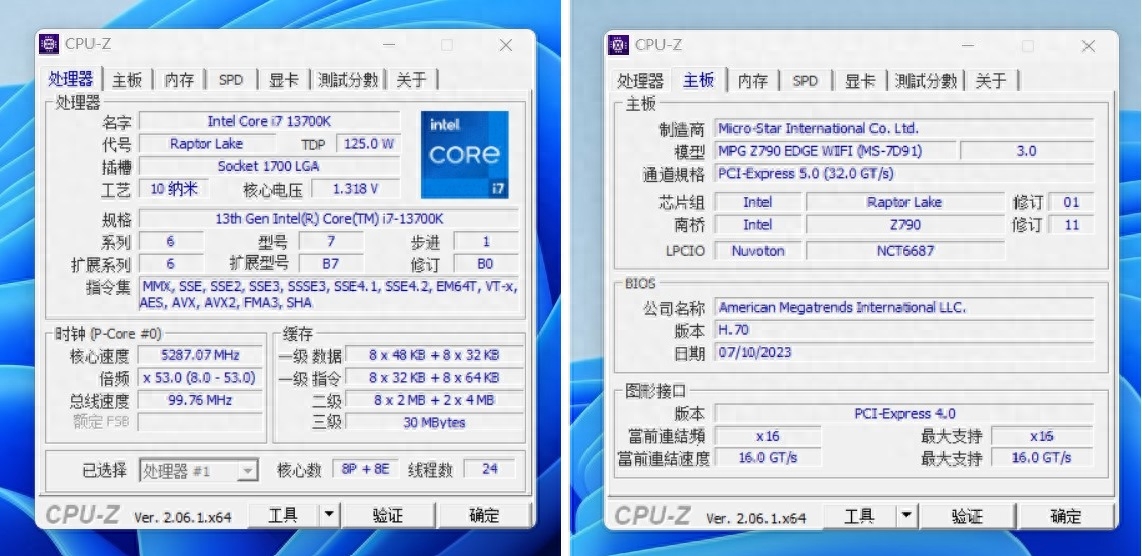Click the B0 revision value

[486, 263]
